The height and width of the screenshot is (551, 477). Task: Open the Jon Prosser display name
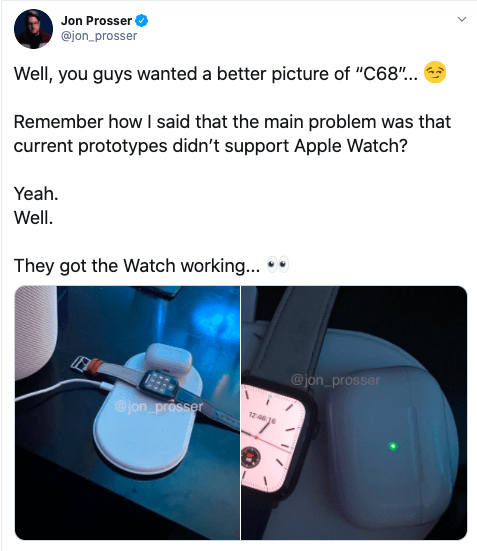click(96, 21)
